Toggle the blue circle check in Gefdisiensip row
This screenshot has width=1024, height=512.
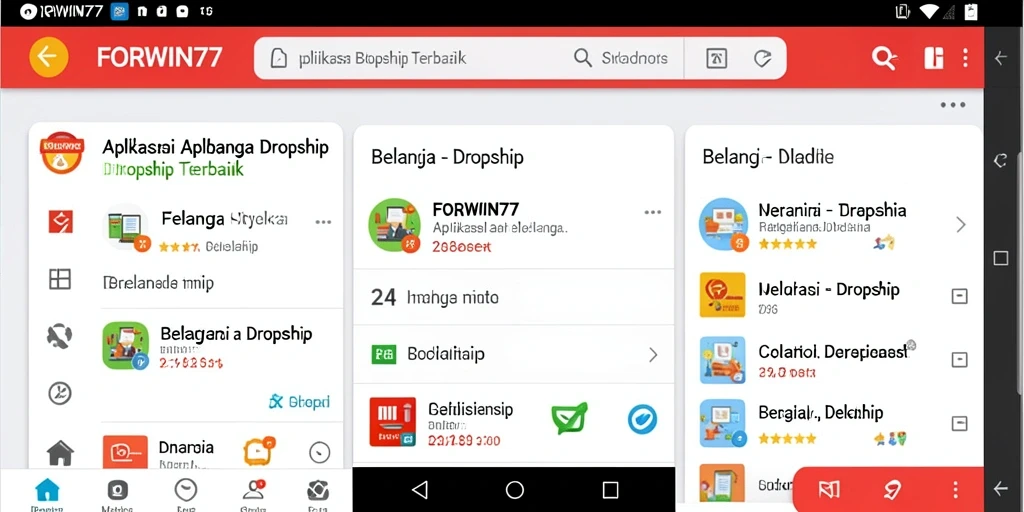(x=642, y=419)
